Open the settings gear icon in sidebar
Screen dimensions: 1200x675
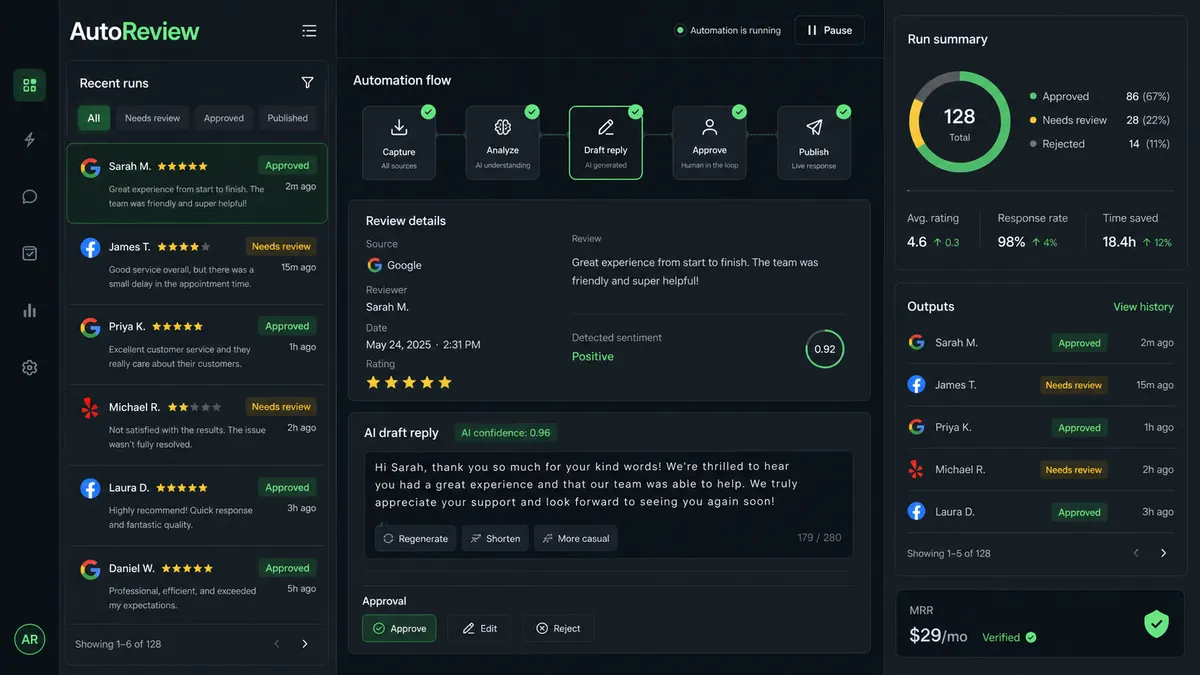click(x=29, y=367)
